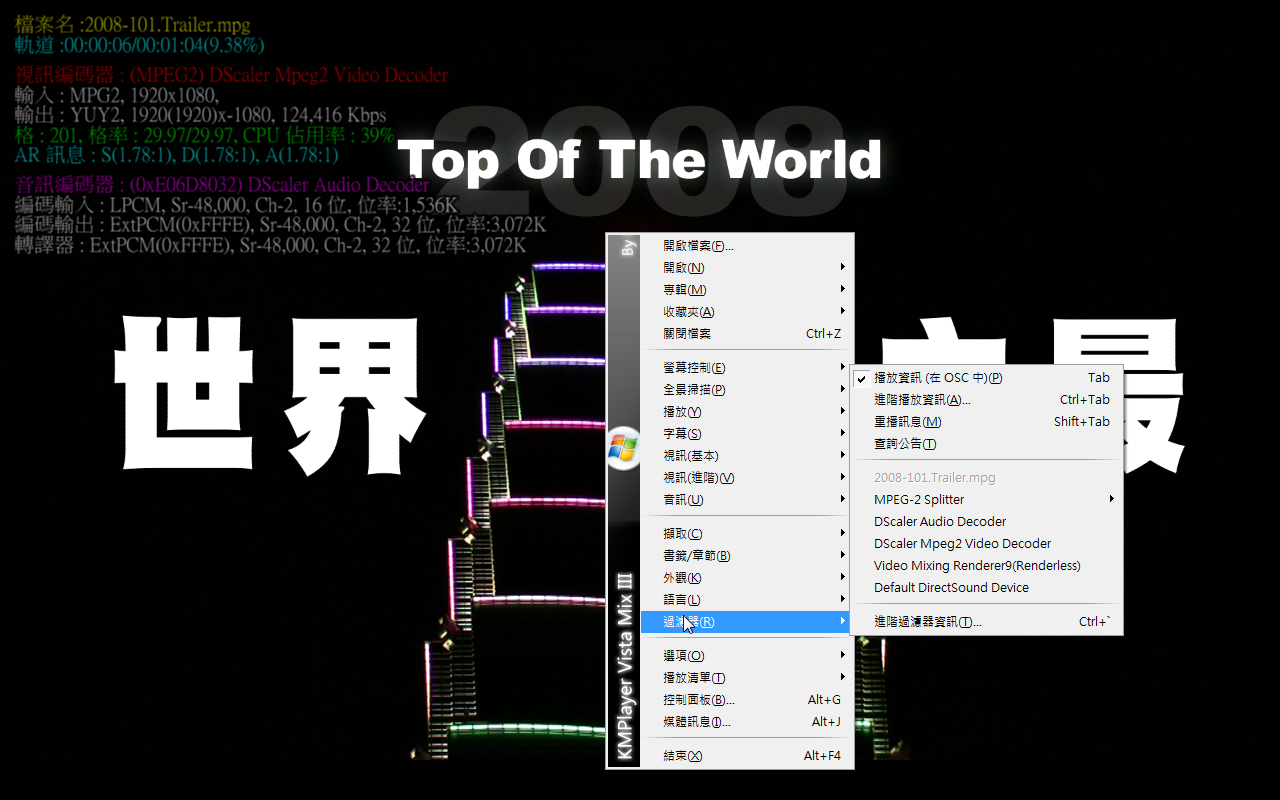
Task: Select Default DirectSound Device entry
Action: click(950, 588)
